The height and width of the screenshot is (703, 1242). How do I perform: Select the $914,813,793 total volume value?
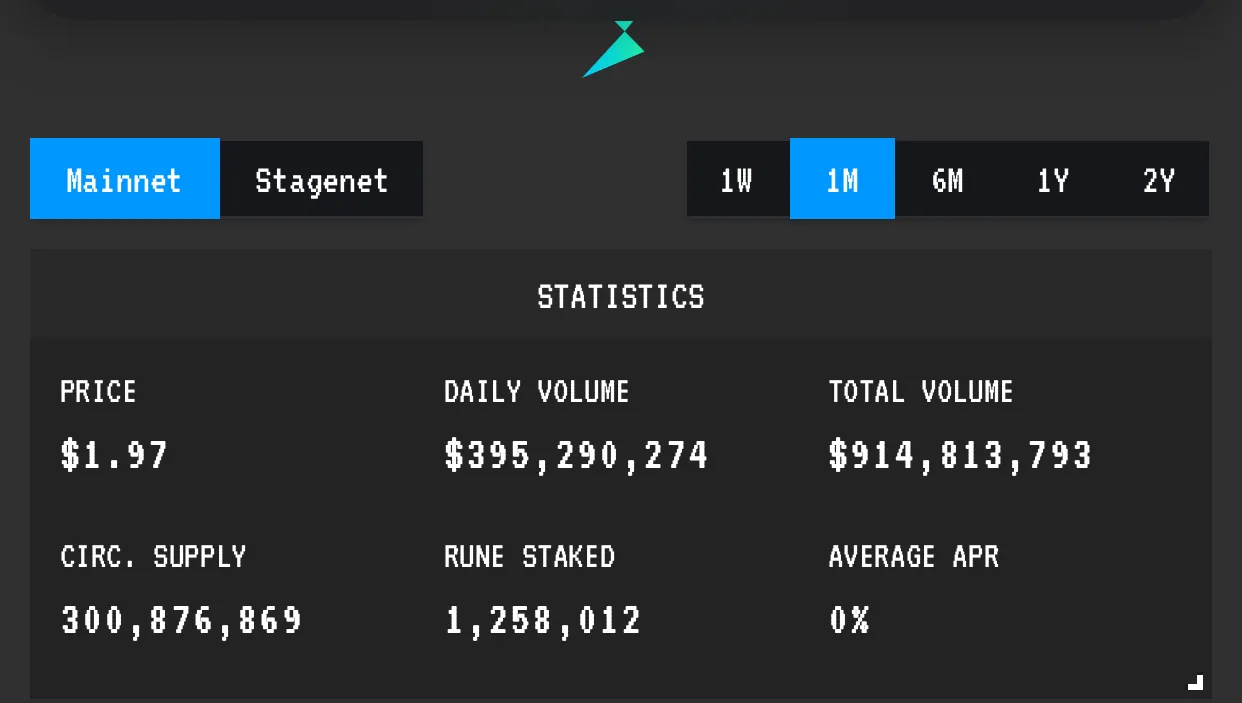961,455
